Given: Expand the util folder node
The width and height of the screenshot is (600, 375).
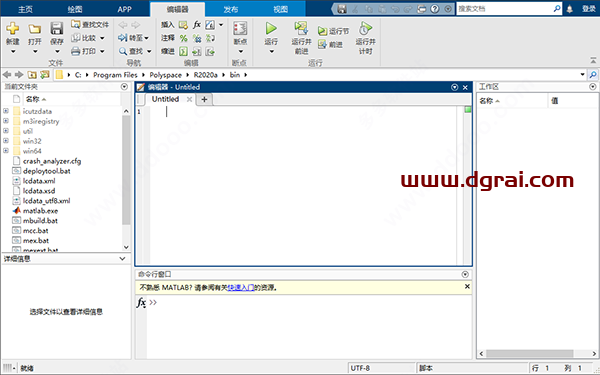Looking at the screenshot, I should pos(6,131).
